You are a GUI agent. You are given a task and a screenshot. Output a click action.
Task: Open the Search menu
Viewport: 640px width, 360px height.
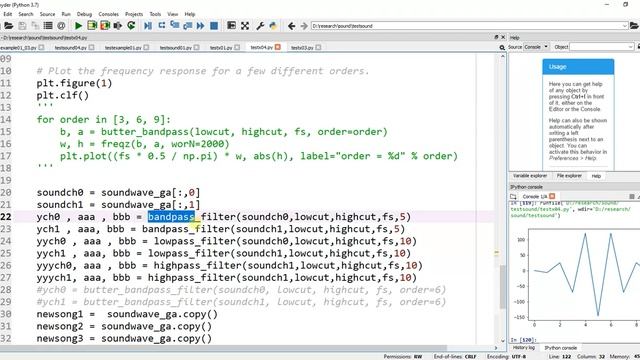tap(26, 14)
